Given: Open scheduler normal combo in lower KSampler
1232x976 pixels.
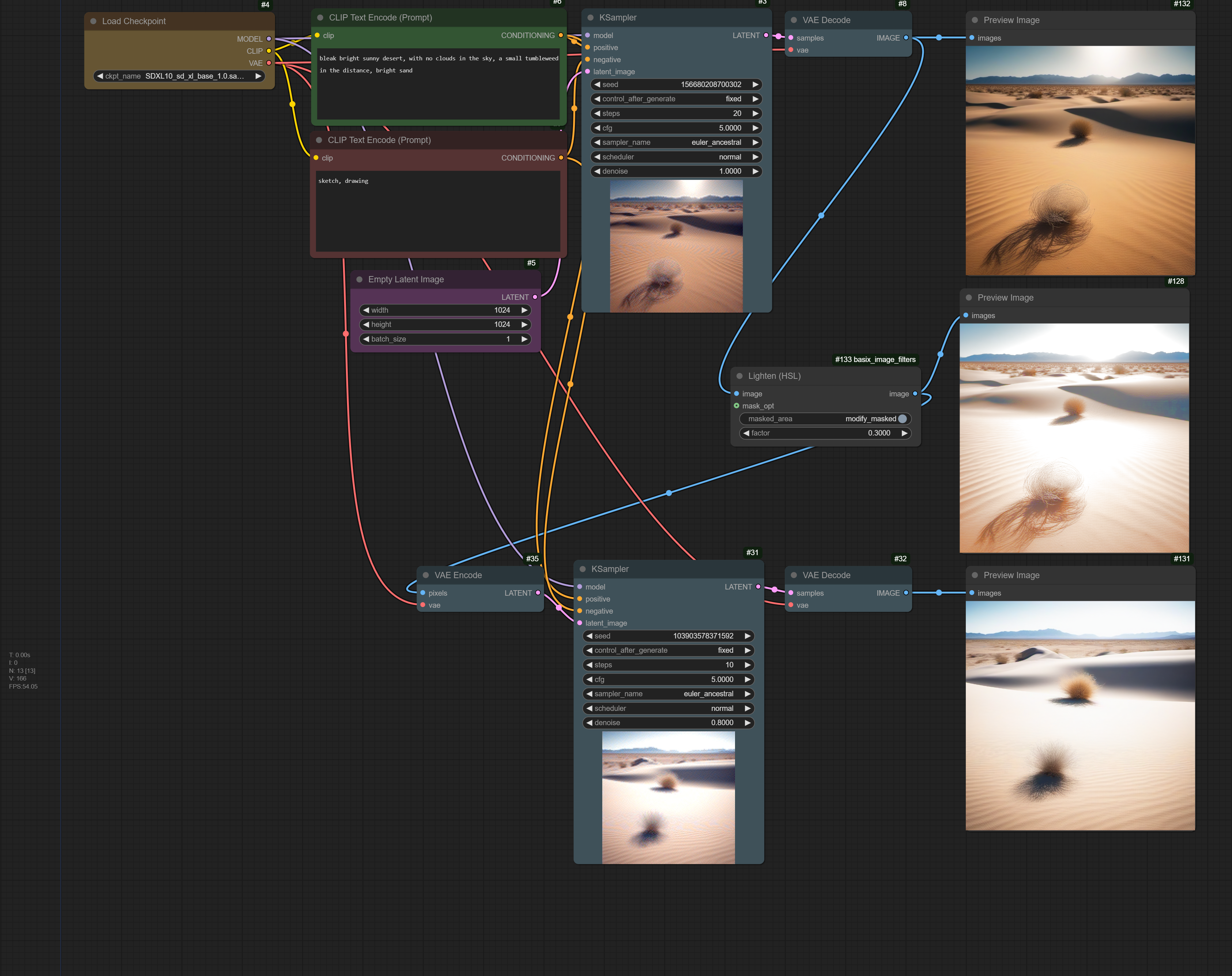Looking at the screenshot, I should coord(668,709).
